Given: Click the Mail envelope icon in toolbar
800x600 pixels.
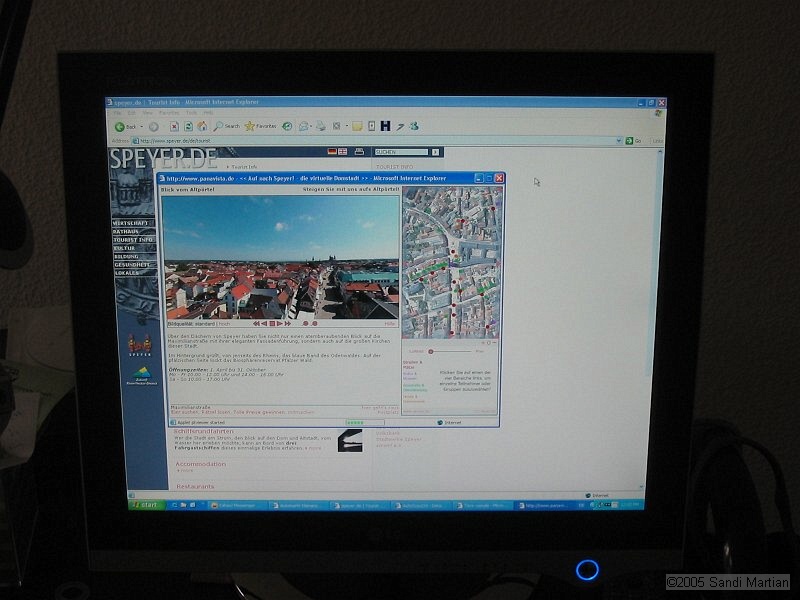Looking at the screenshot, I should pos(304,126).
